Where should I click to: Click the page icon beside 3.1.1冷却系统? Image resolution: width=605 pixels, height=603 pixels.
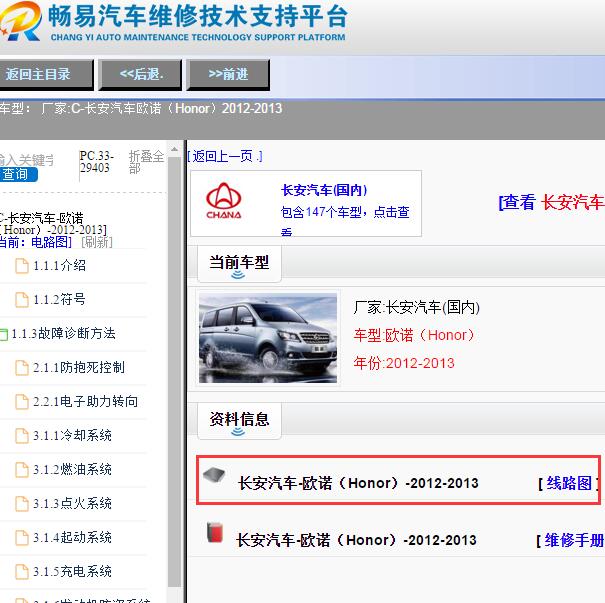[22, 435]
